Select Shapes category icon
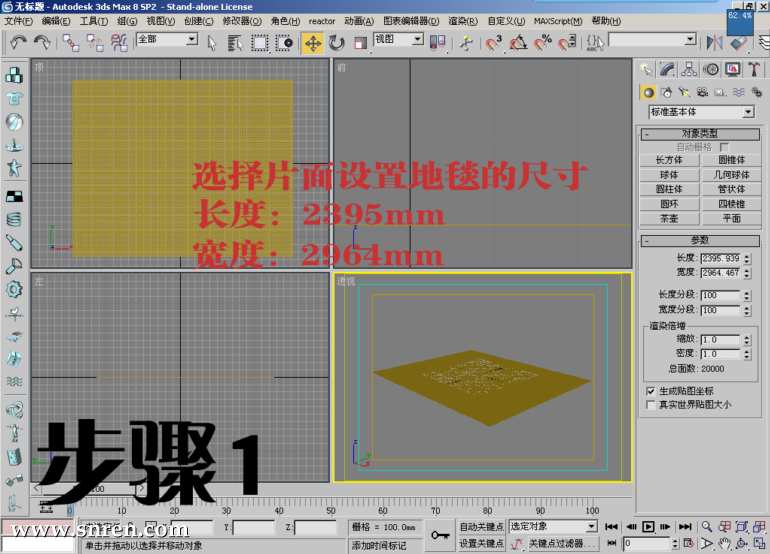Image resolution: width=770 pixels, height=554 pixels. 667,92
